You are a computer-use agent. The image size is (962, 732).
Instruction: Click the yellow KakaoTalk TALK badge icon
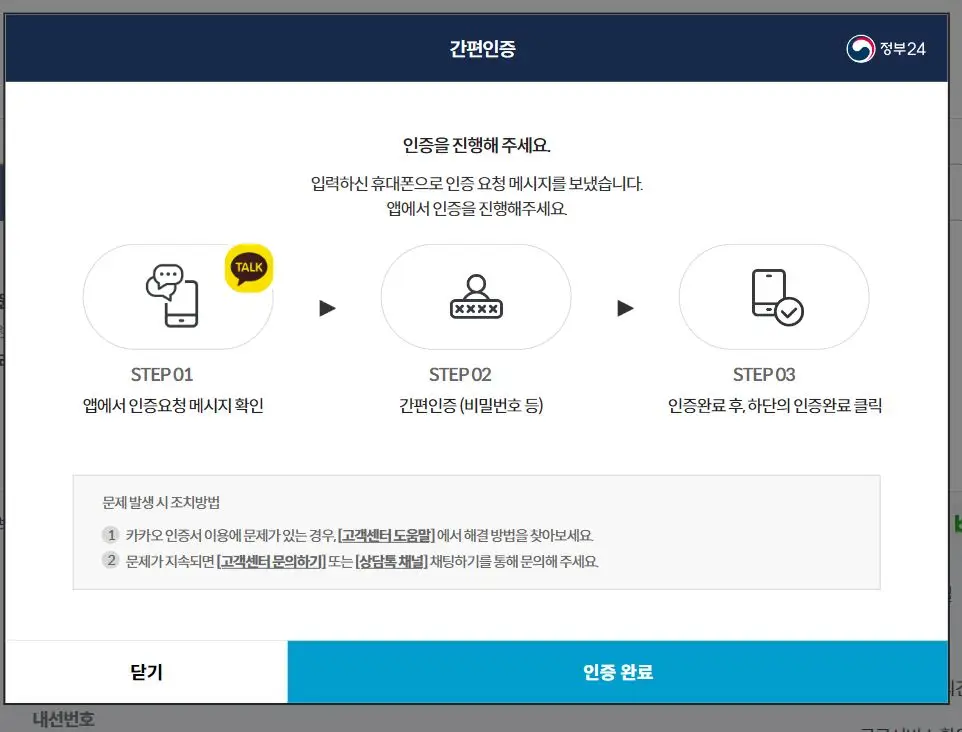click(x=249, y=267)
